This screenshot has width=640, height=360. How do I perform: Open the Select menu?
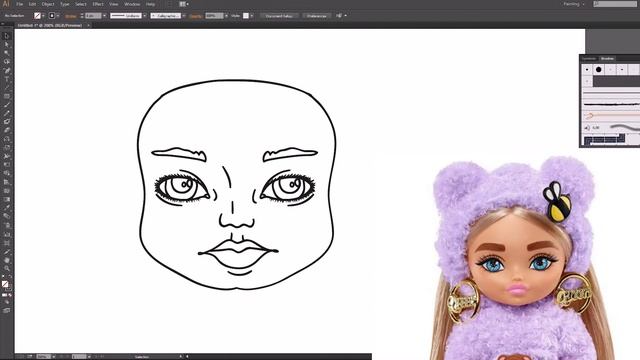click(x=81, y=4)
